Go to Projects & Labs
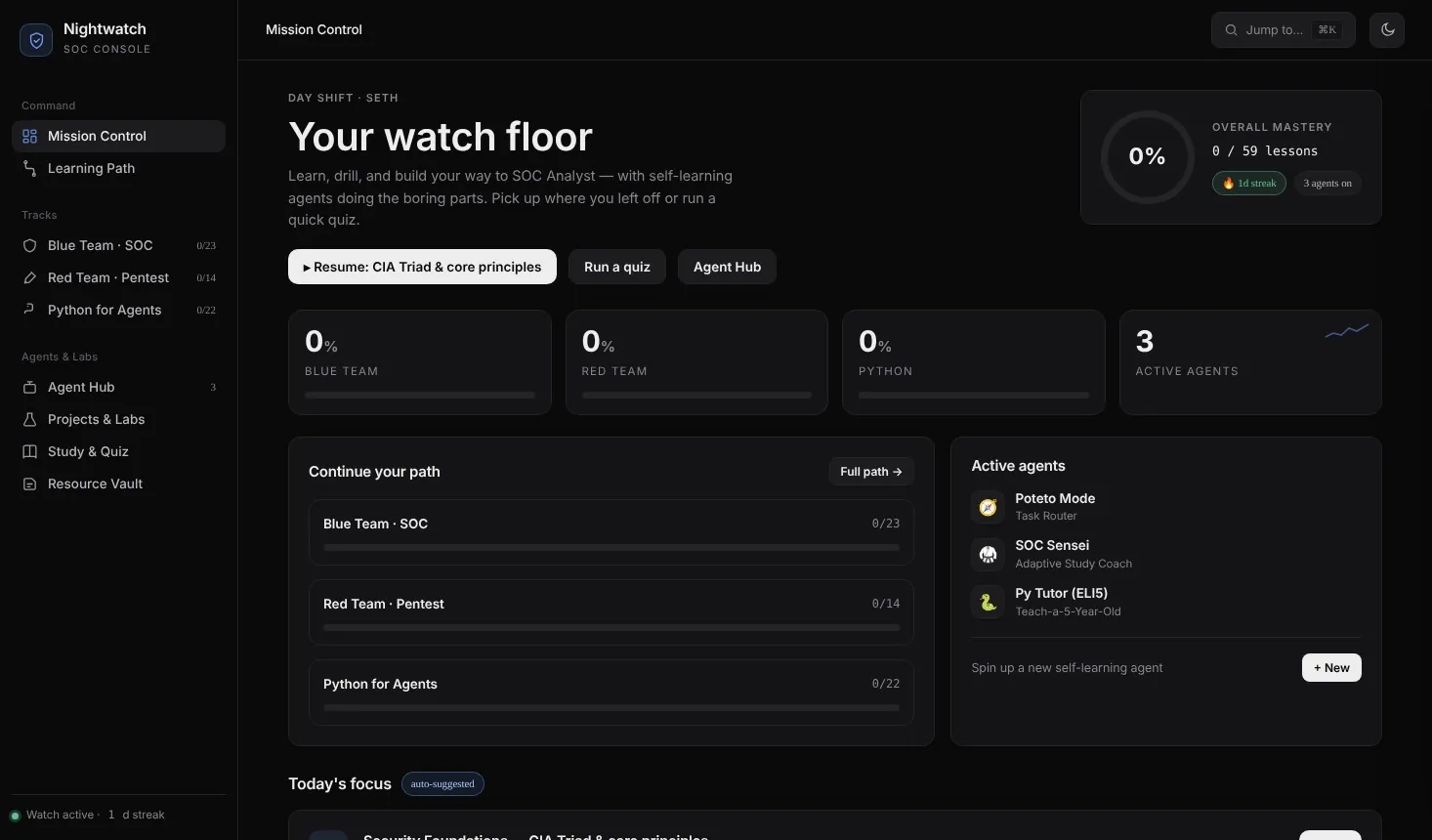Viewport: 1432px width, 840px height. click(x=118, y=420)
